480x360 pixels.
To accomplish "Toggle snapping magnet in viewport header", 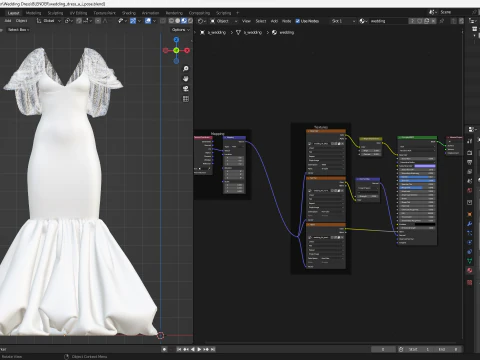I will tap(79, 21).
